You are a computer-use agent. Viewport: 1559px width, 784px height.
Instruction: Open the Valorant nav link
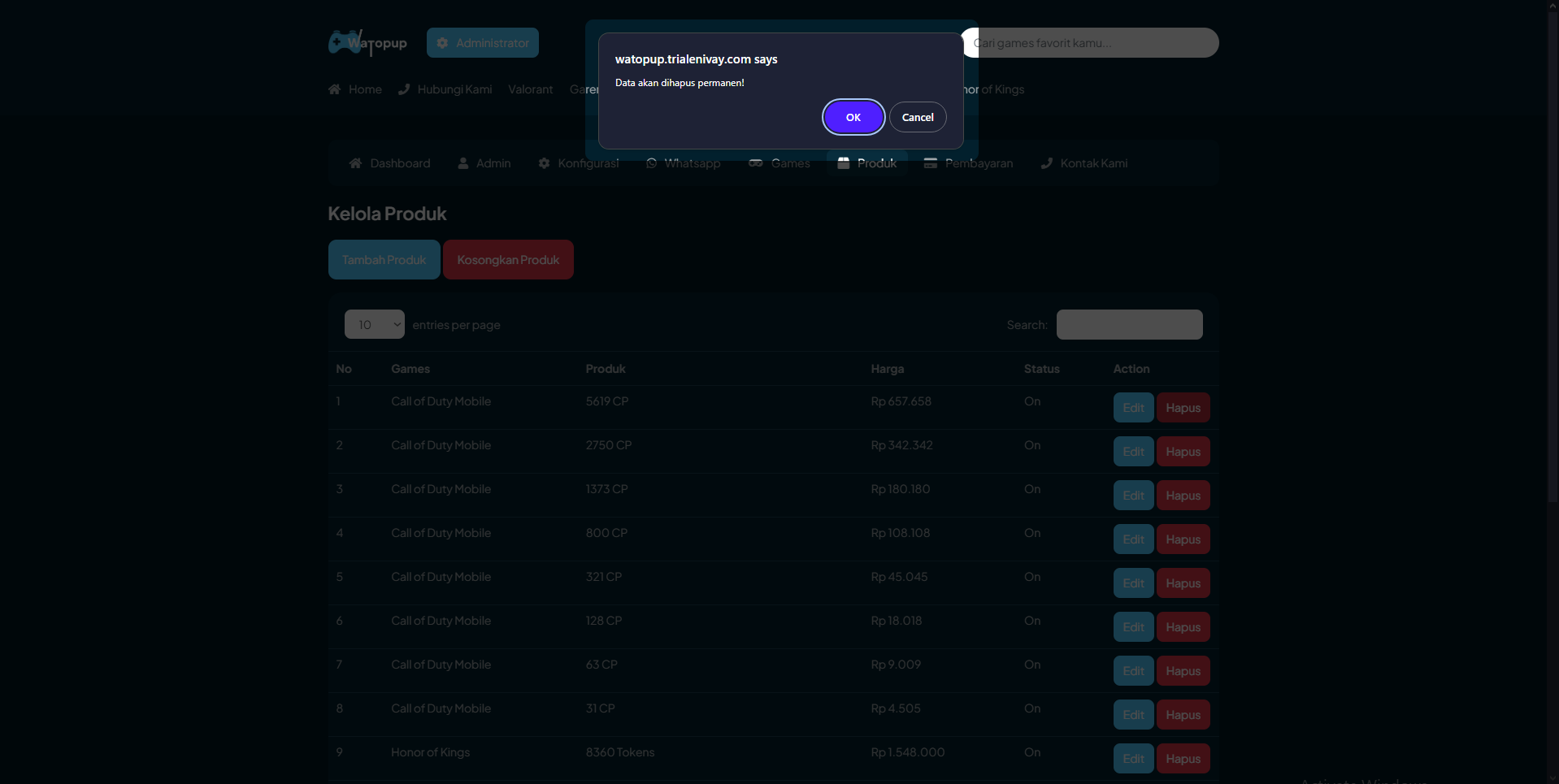pos(530,89)
